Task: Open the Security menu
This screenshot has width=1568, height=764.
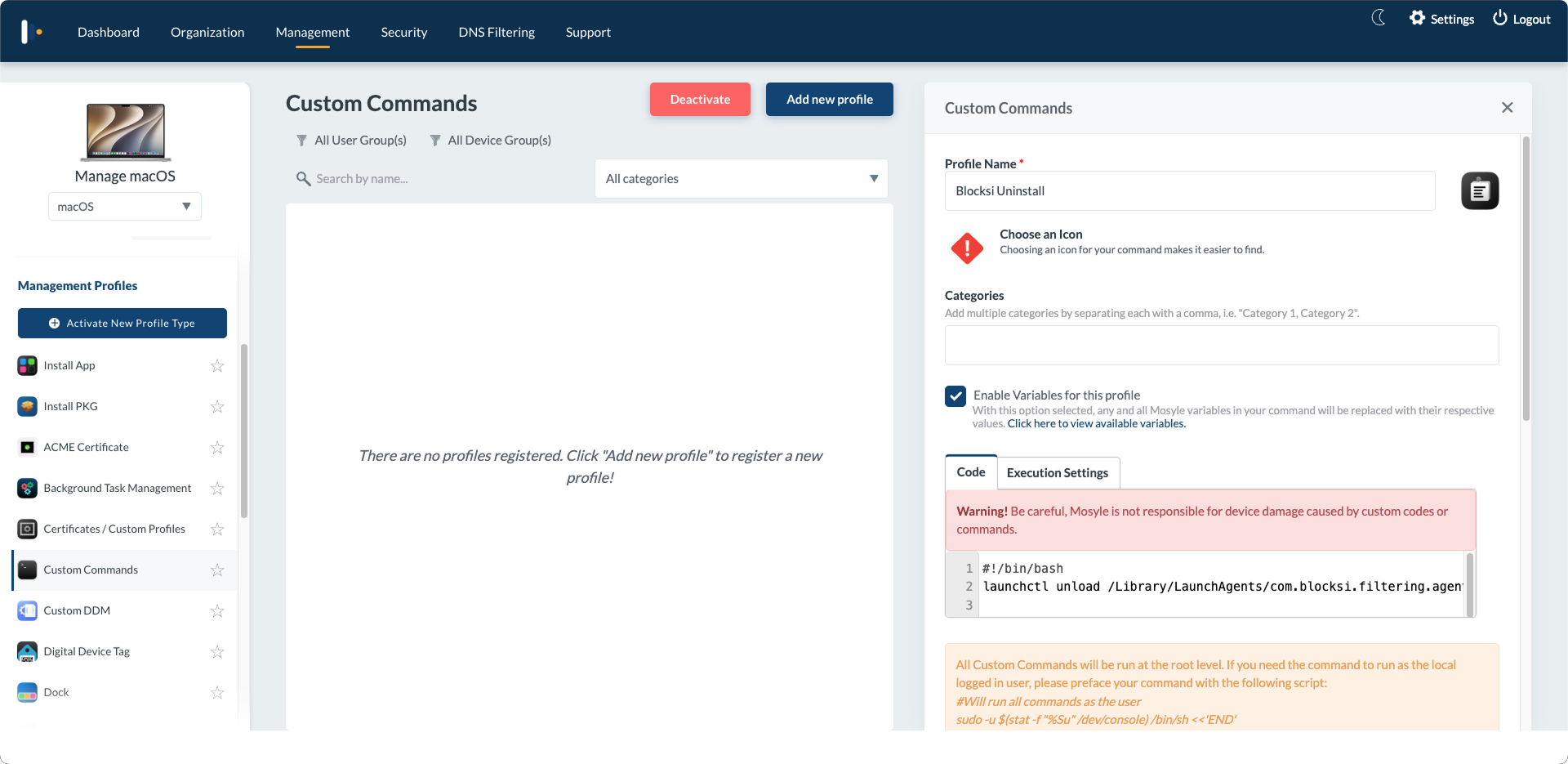Action: pos(404,32)
